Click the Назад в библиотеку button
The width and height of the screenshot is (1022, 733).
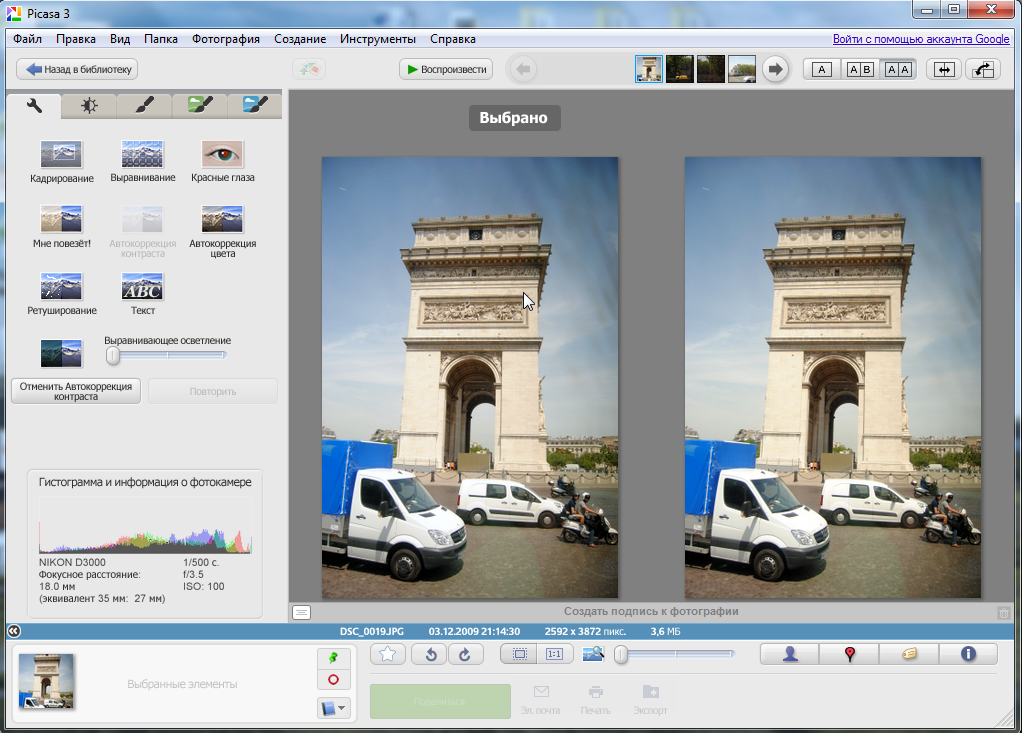(77, 69)
